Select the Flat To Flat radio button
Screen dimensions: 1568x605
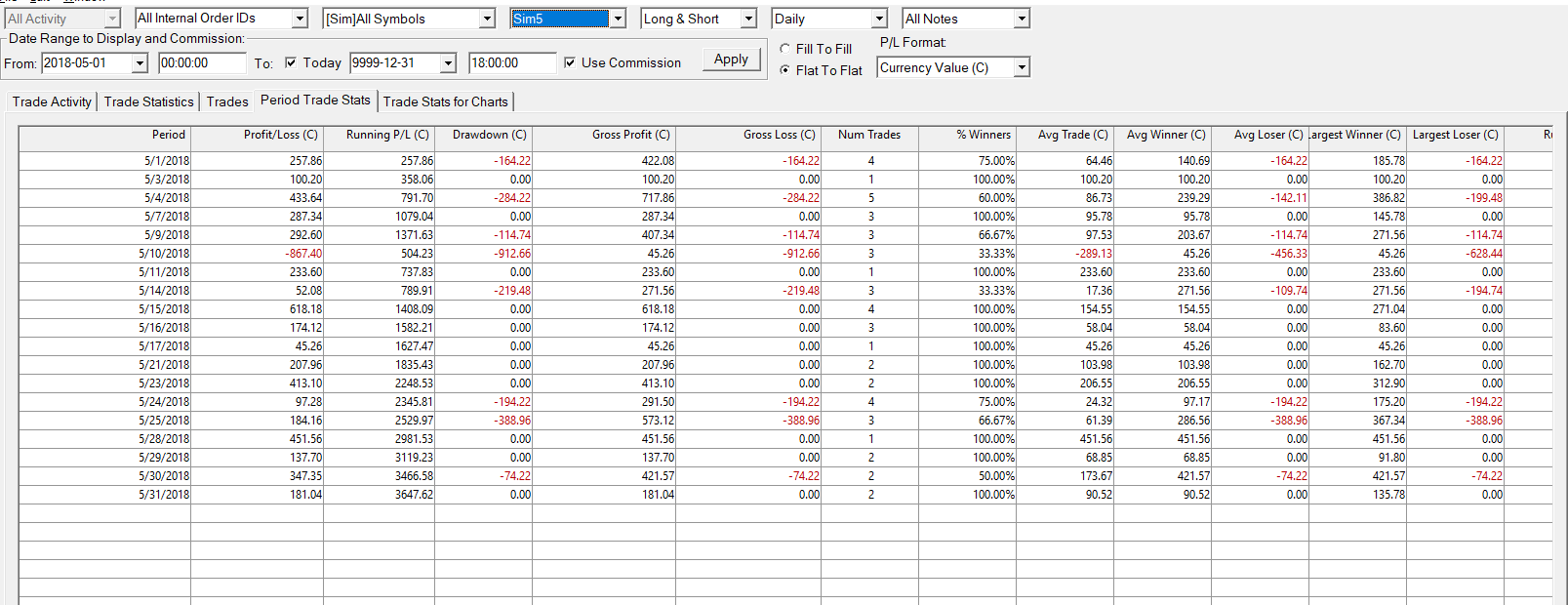point(785,70)
